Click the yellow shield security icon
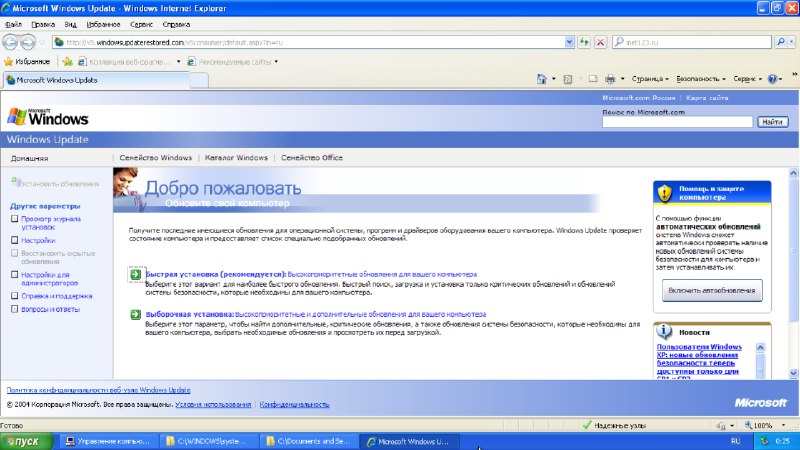Screen dimensions: 800x450 pos(664,193)
